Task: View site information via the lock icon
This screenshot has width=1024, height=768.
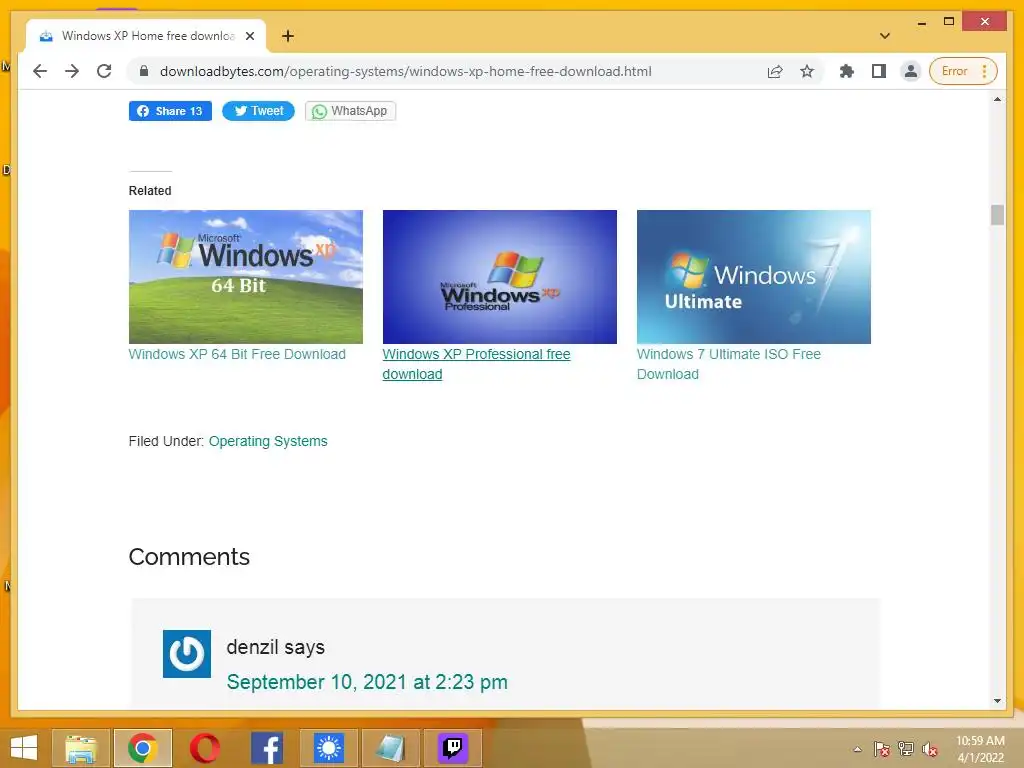Action: coord(144,71)
